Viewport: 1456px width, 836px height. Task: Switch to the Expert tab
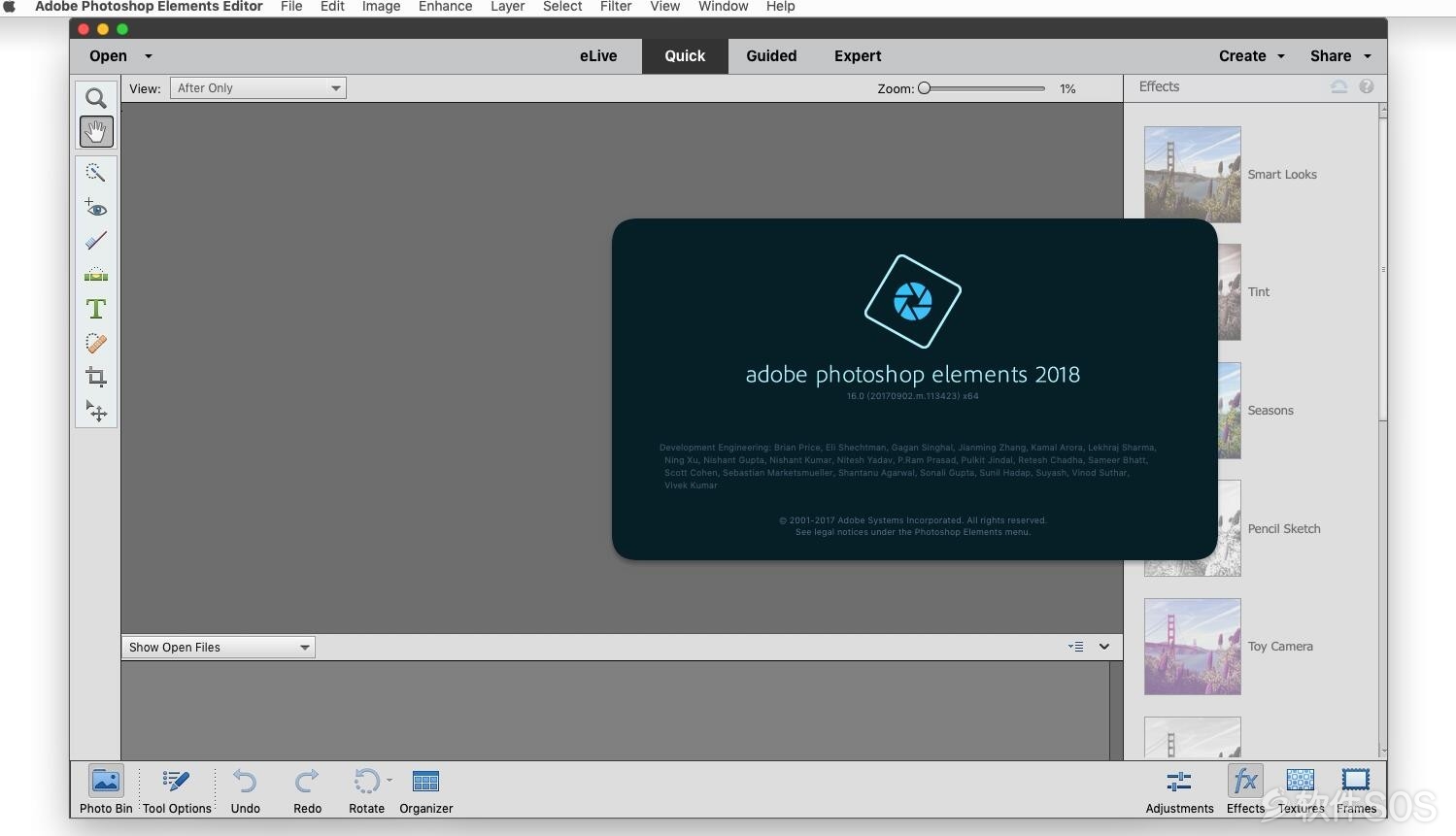(x=858, y=56)
